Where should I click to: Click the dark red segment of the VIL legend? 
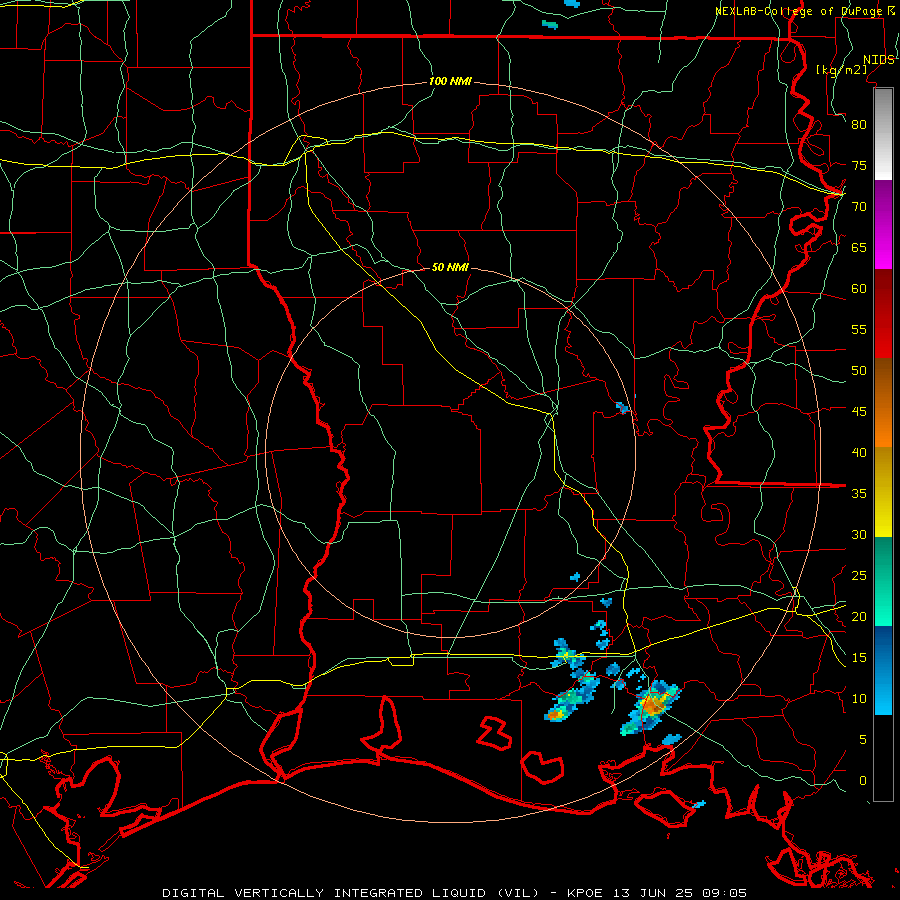[883, 314]
